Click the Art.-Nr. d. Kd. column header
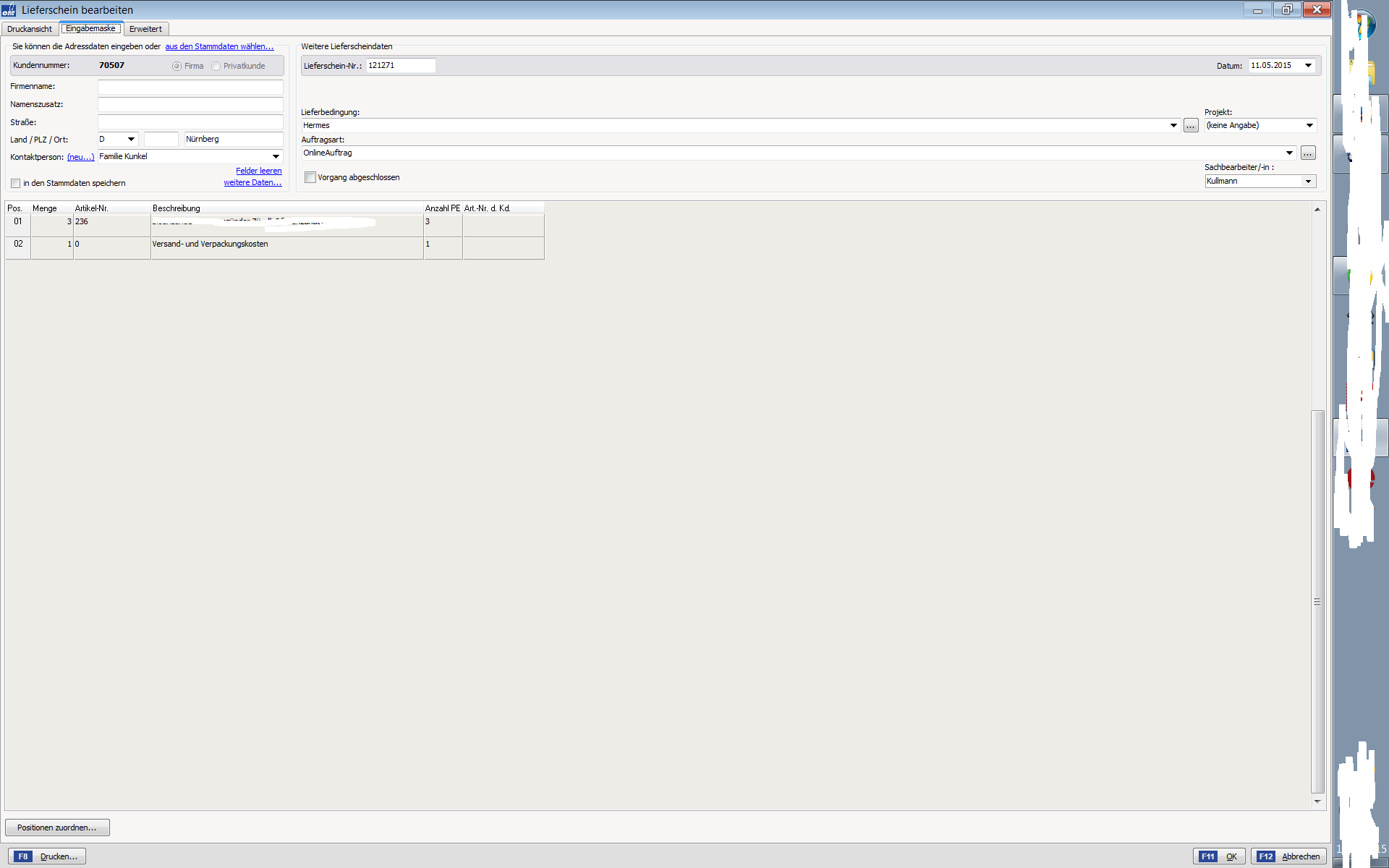 click(x=503, y=208)
